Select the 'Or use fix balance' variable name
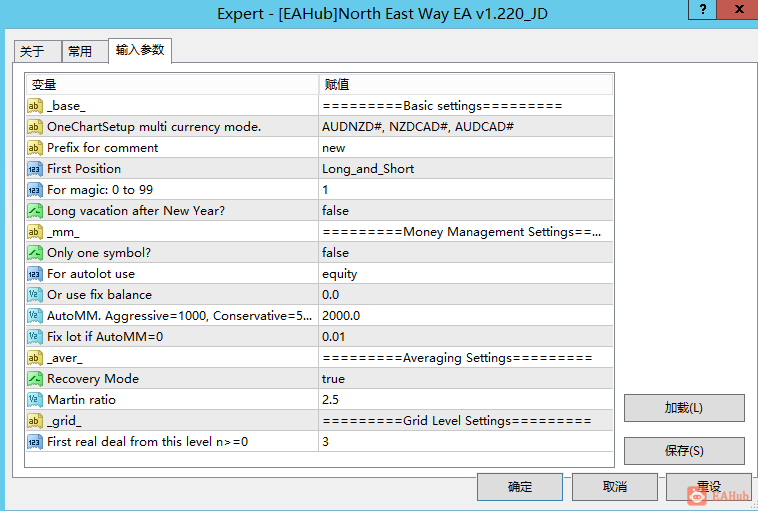The width and height of the screenshot is (758, 511). tap(100, 295)
